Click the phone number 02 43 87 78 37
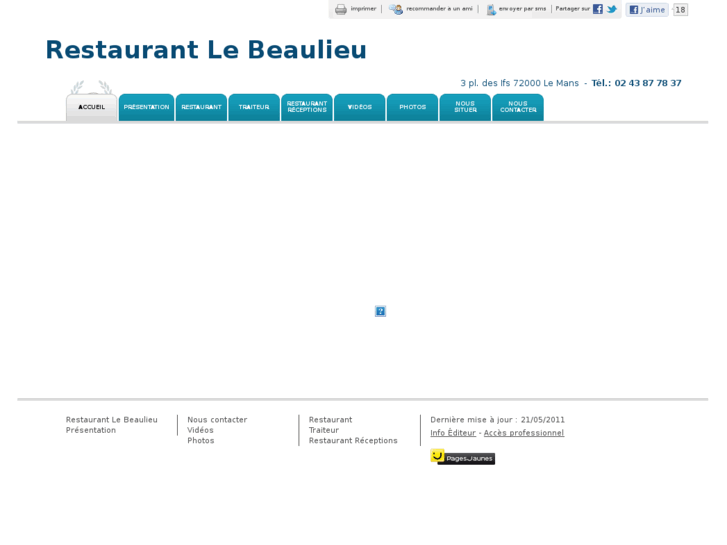This screenshot has height=545, width=727. pyautogui.click(x=648, y=83)
